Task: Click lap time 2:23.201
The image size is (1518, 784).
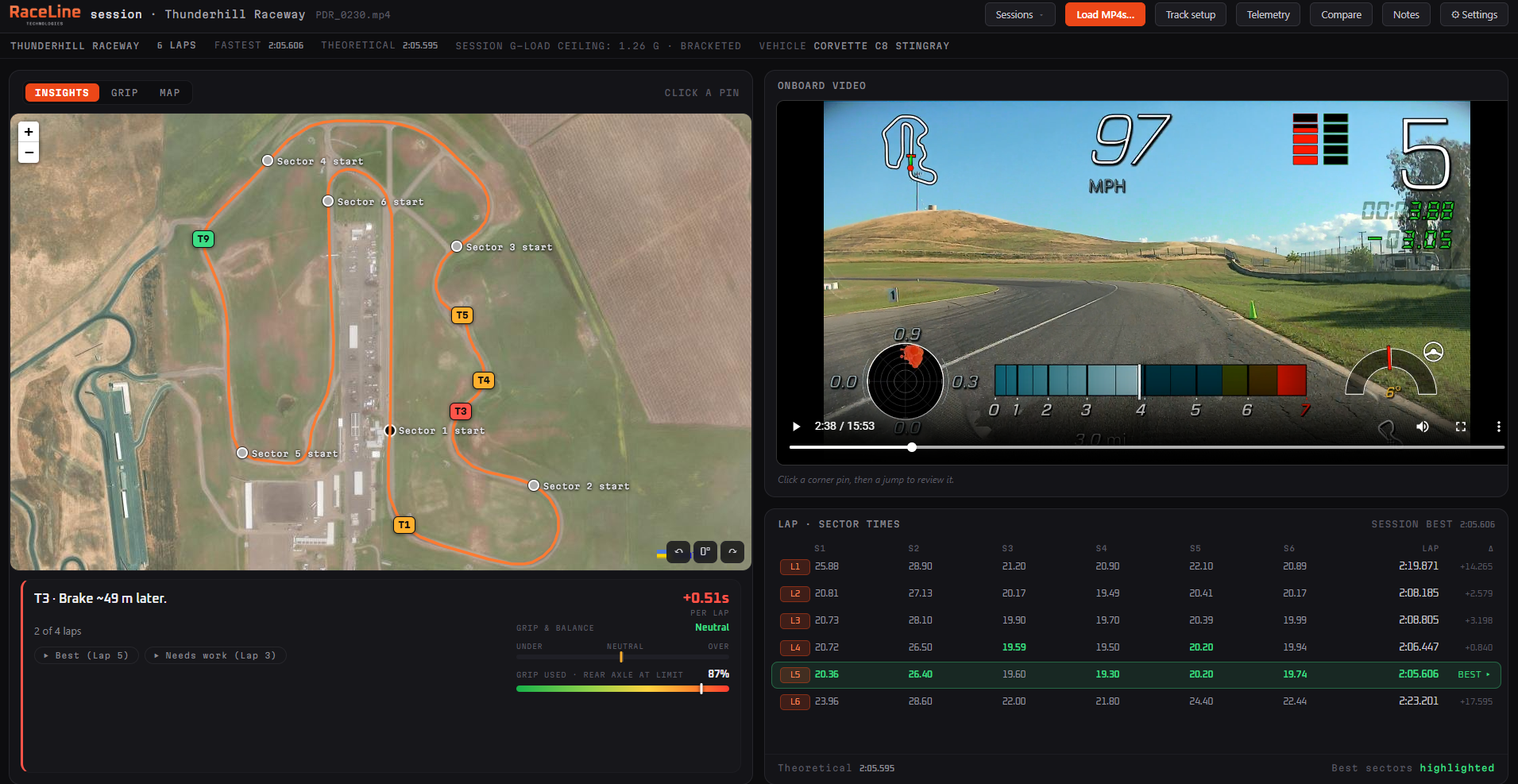Action: point(1418,701)
